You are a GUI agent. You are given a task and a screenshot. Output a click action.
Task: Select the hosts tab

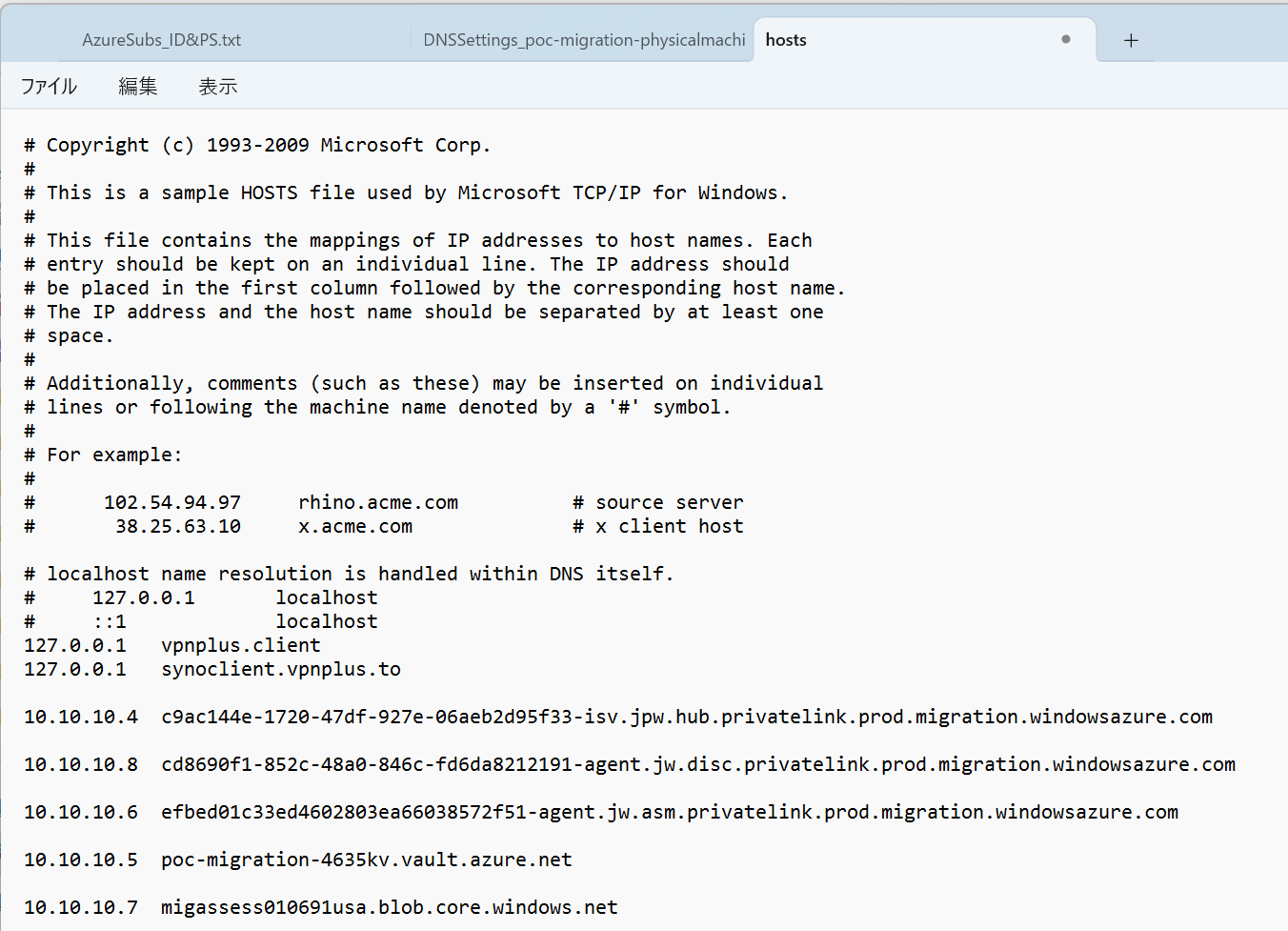pos(785,39)
